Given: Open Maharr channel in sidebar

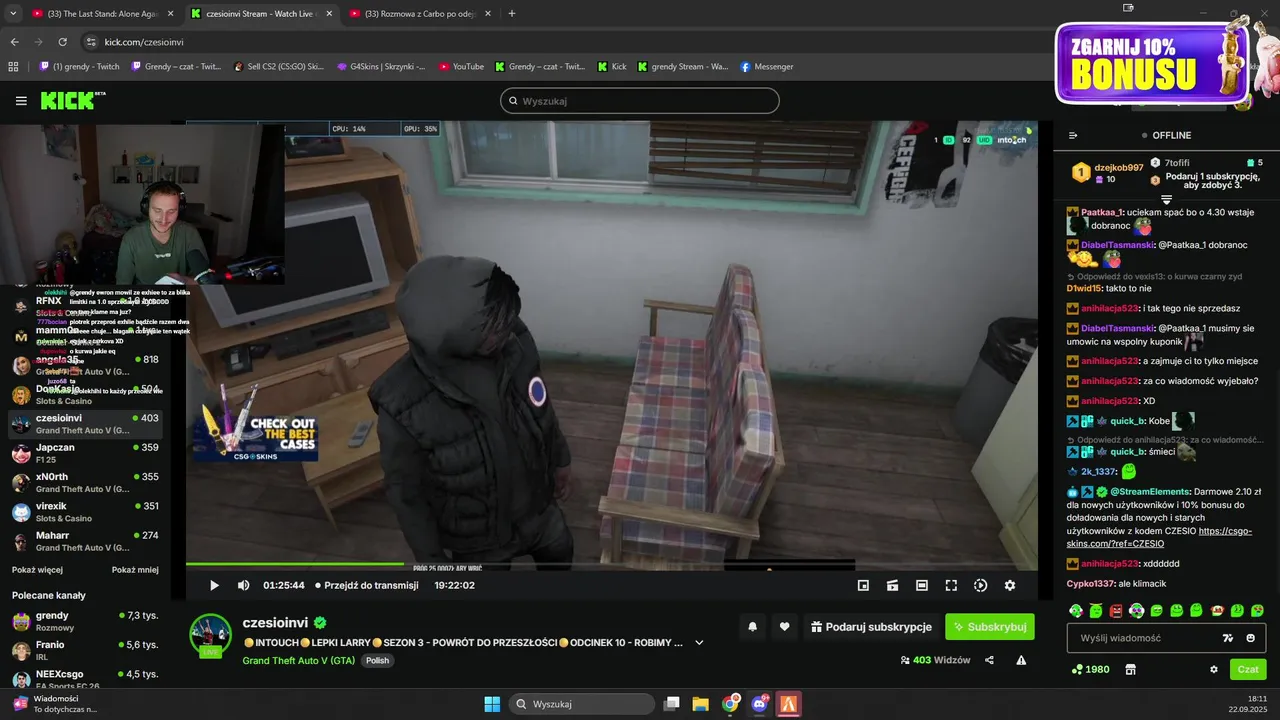Looking at the screenshot, I should (x=85, y=541).
